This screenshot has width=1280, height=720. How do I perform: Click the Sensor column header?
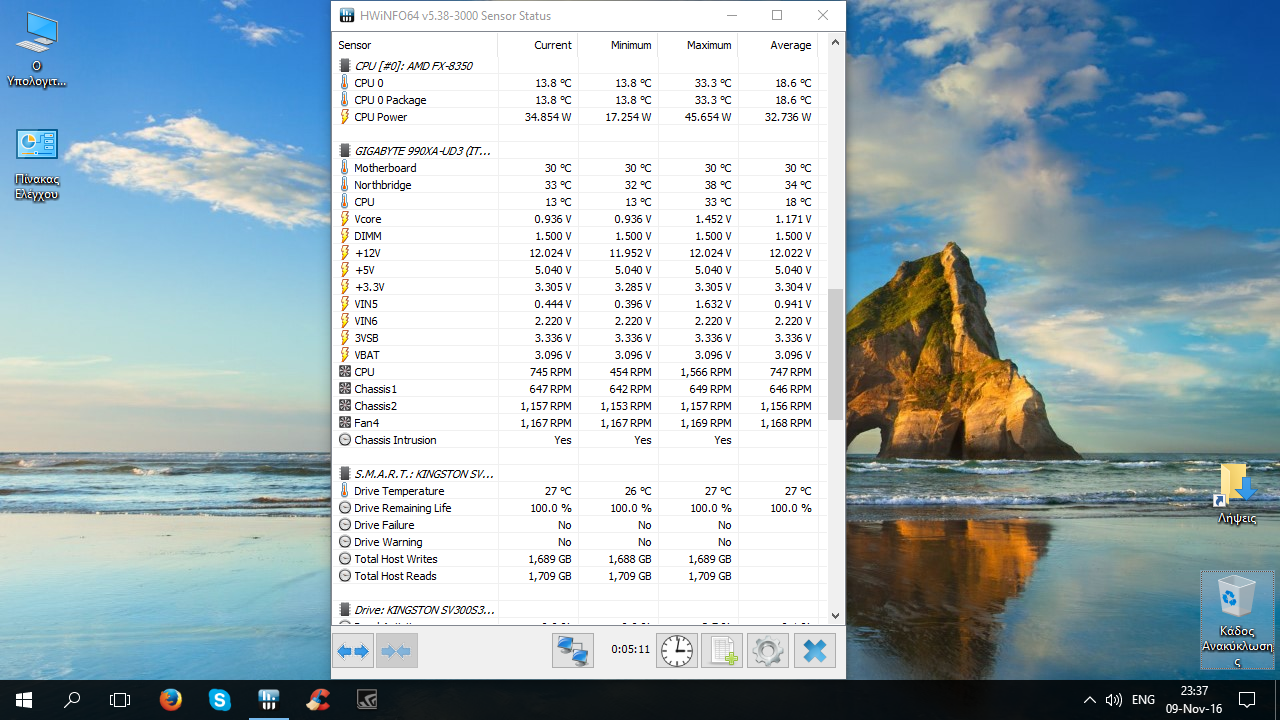point(414,45)
